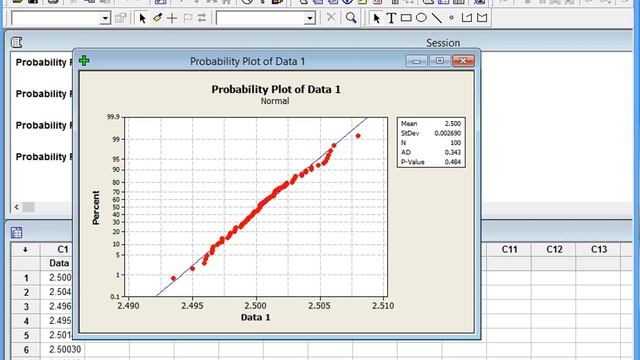Viewport: 640px width, 360px height.
Task: Minimize the Probability Plot graph window
Action: [417, 61]
